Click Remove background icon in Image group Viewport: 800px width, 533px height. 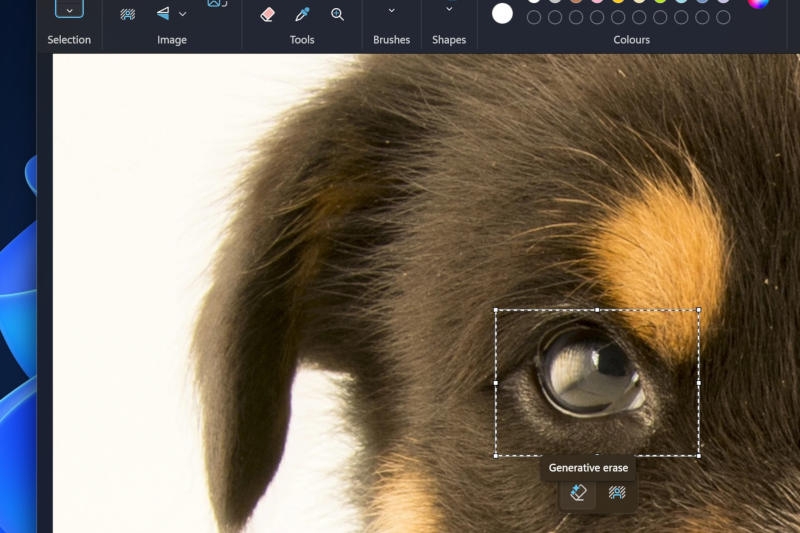[x=128, y=14]
